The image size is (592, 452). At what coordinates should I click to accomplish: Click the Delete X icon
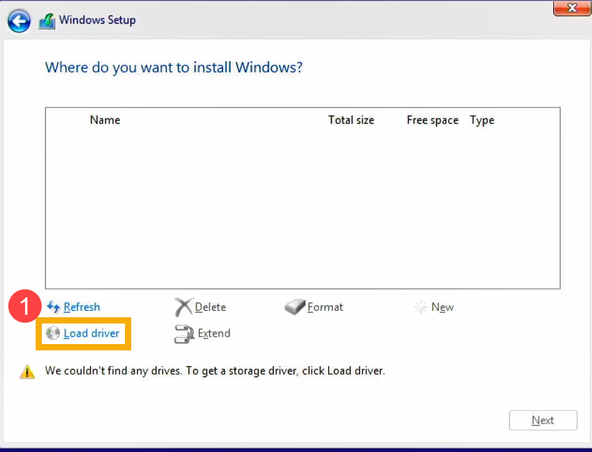(183, 307)
